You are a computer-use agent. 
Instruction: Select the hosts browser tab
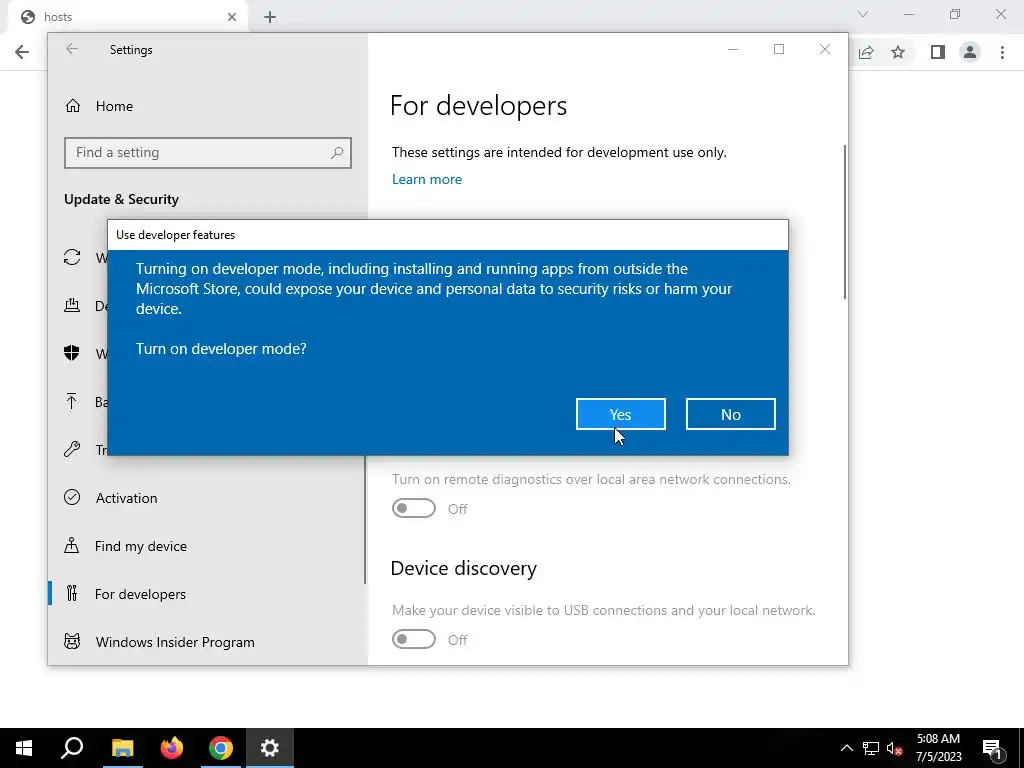point(127,17)
